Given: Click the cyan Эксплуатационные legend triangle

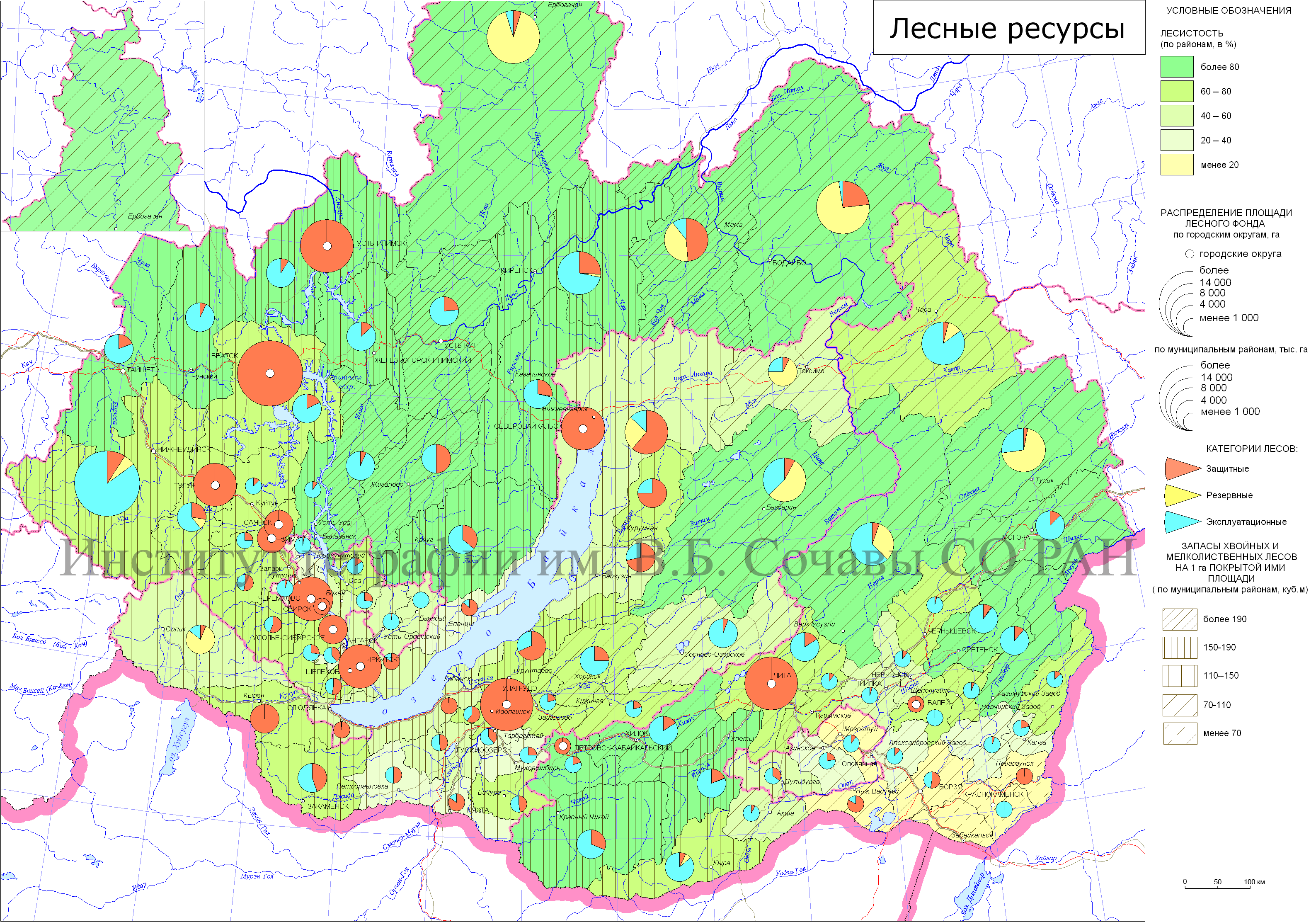Looking at the screenshot, I should 1183,521.
